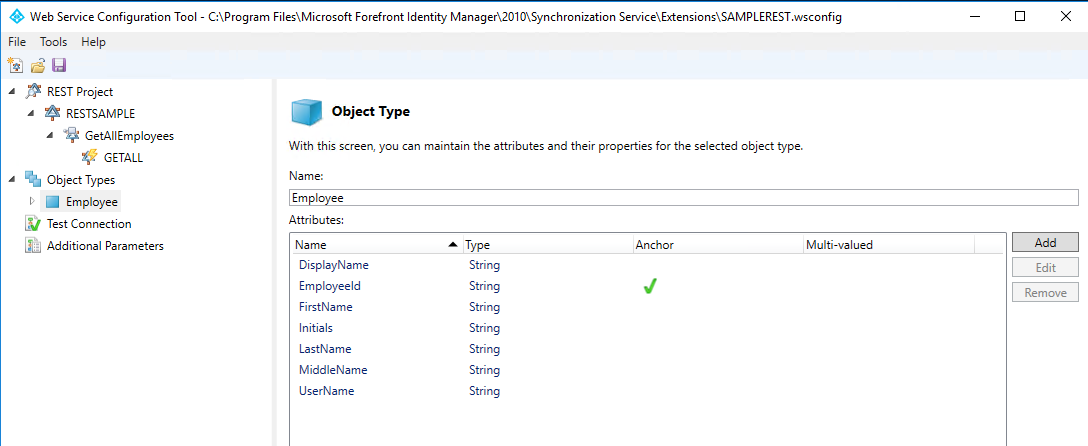Select the LastName attribute row
This screenshot has height=446, width=1088.
click(647, 349)
